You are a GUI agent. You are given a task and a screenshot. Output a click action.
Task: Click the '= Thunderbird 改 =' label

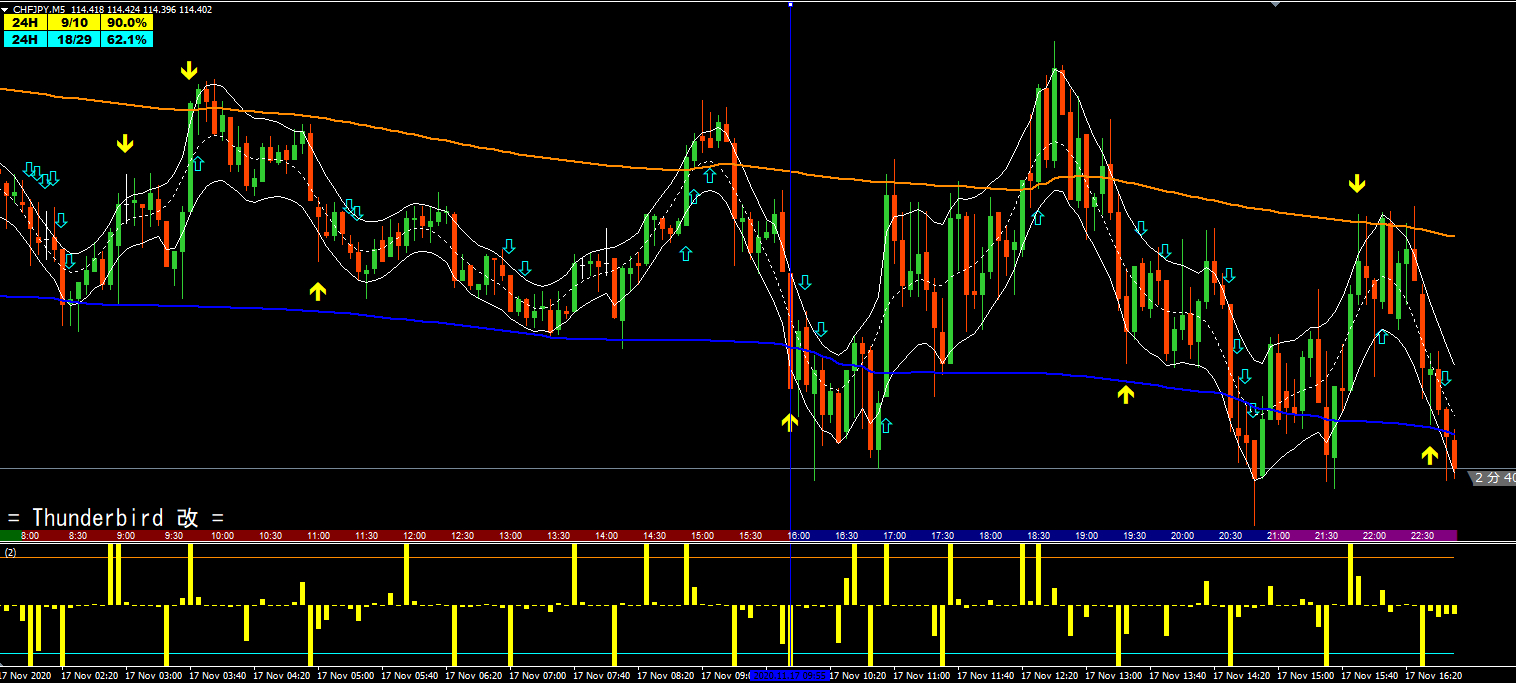[x=116, y=517]
